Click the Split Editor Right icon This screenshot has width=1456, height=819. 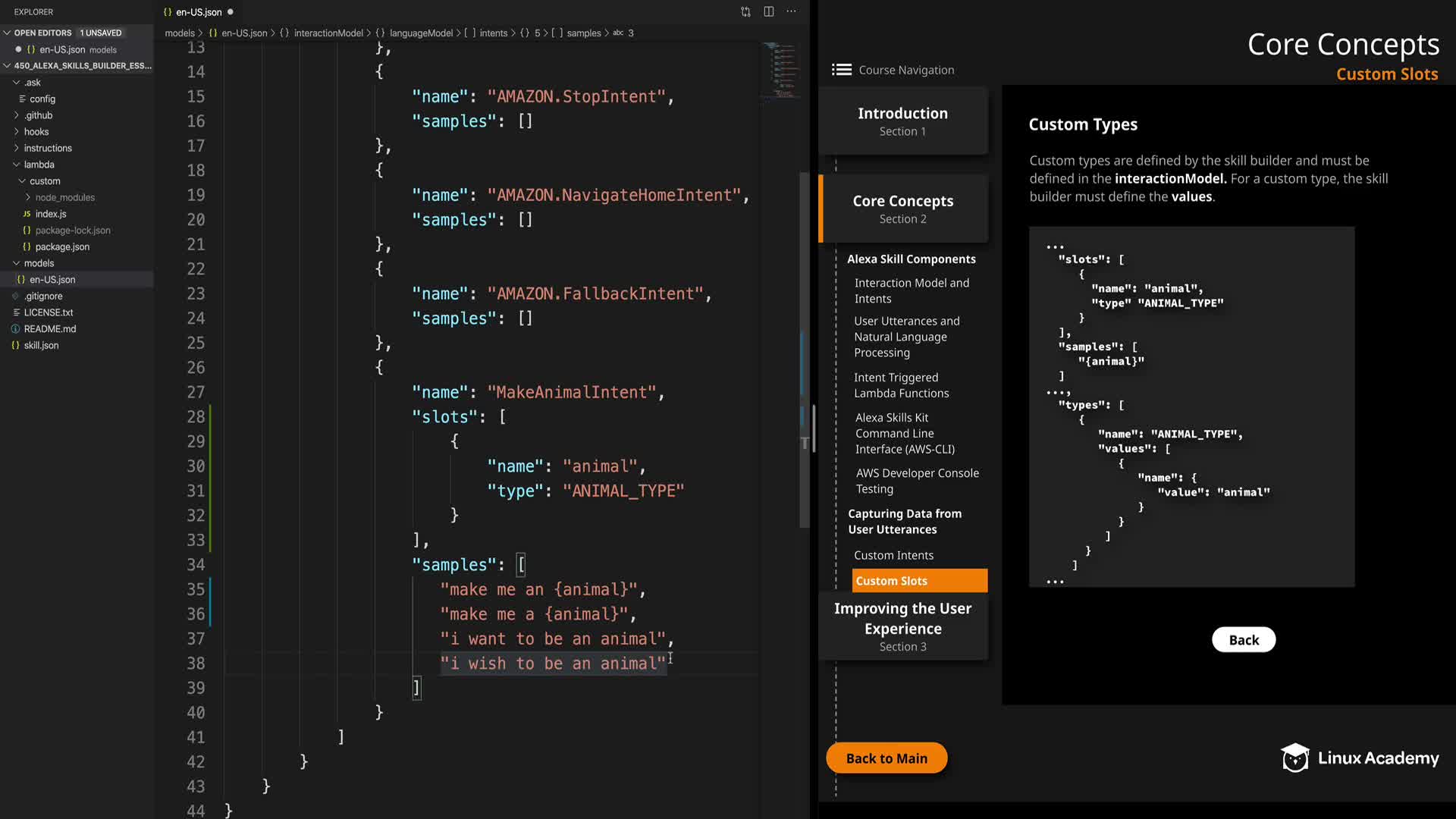[x=768, y=11]
